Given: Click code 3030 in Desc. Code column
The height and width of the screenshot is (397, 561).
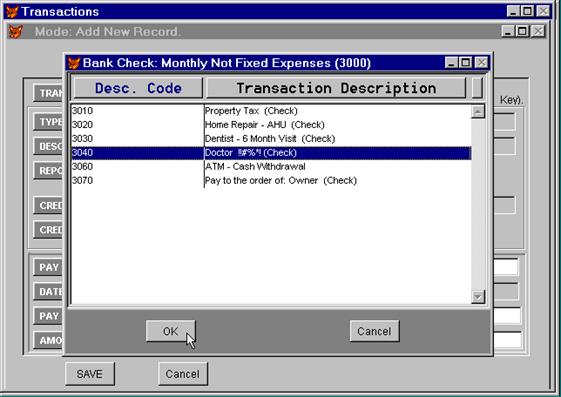Looking at the screenshot, I should pos(82,139).
